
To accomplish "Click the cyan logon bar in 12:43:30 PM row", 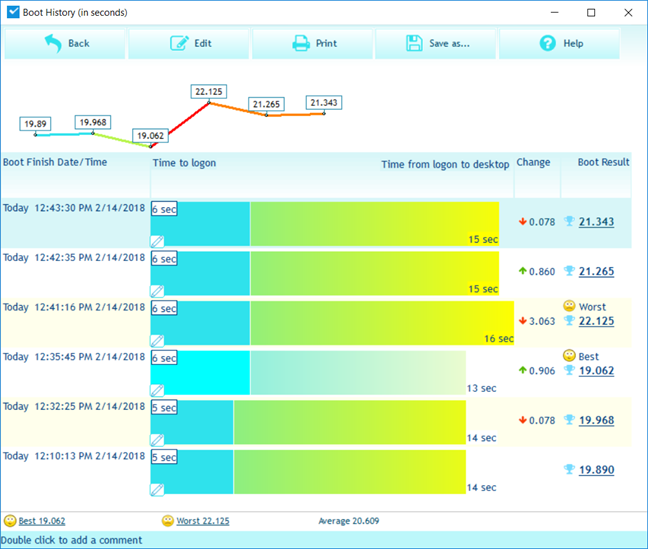I will point(200,224).
